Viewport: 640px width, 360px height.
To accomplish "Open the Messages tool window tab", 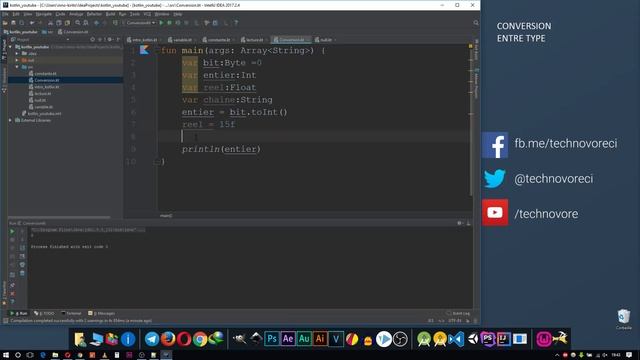I will click(x=102, y=313).
